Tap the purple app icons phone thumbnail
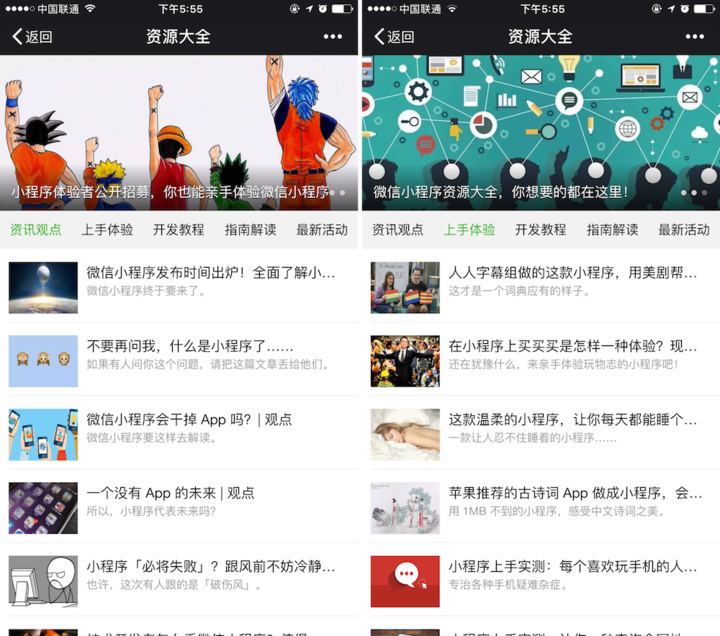The height and width of the screenshot is (636, 720). 43,508
